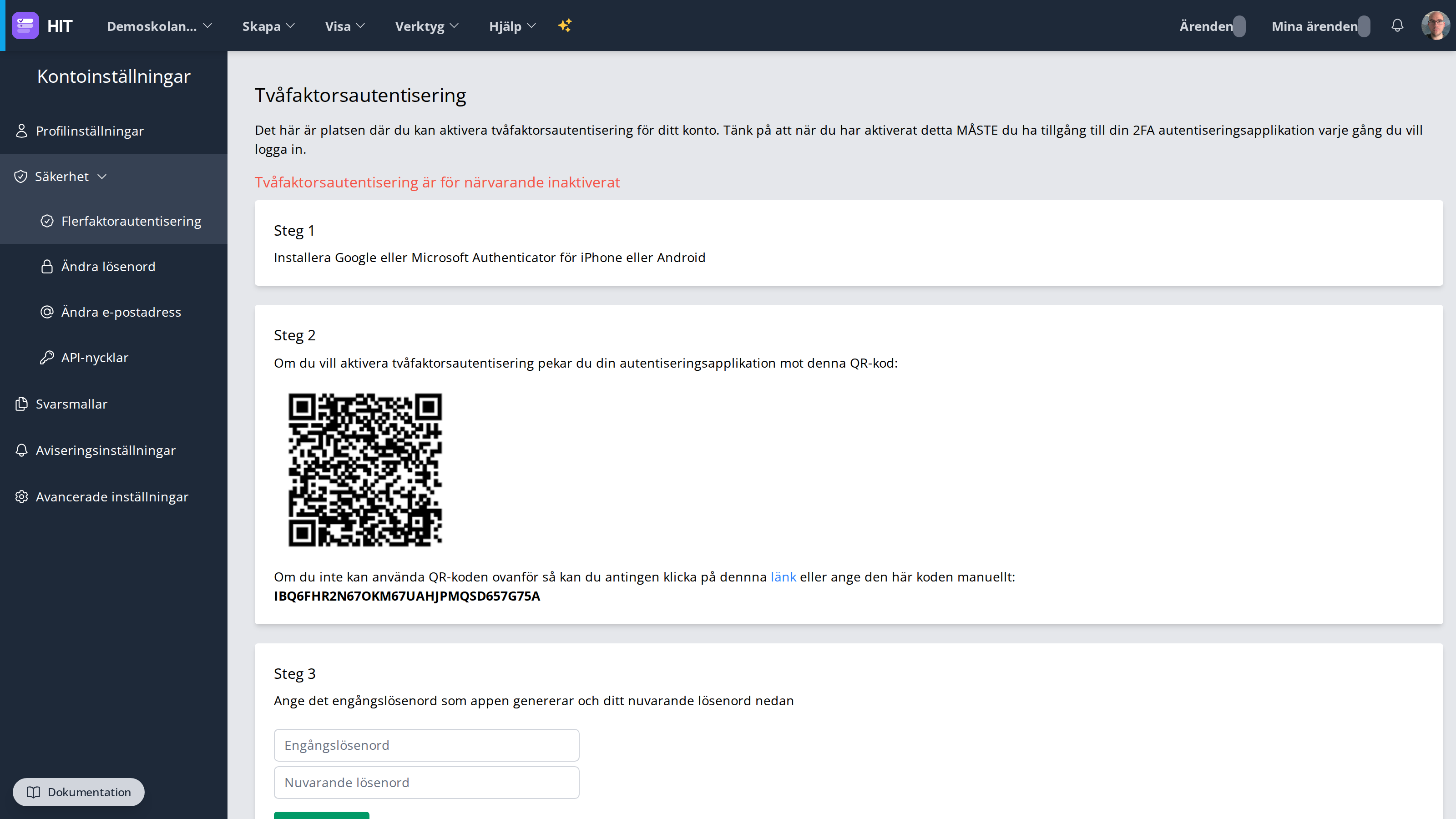This screenshot has width=1456, height=819.
Task: Click the 'Steg 3' heading
Action: click(x=294, y=673)
